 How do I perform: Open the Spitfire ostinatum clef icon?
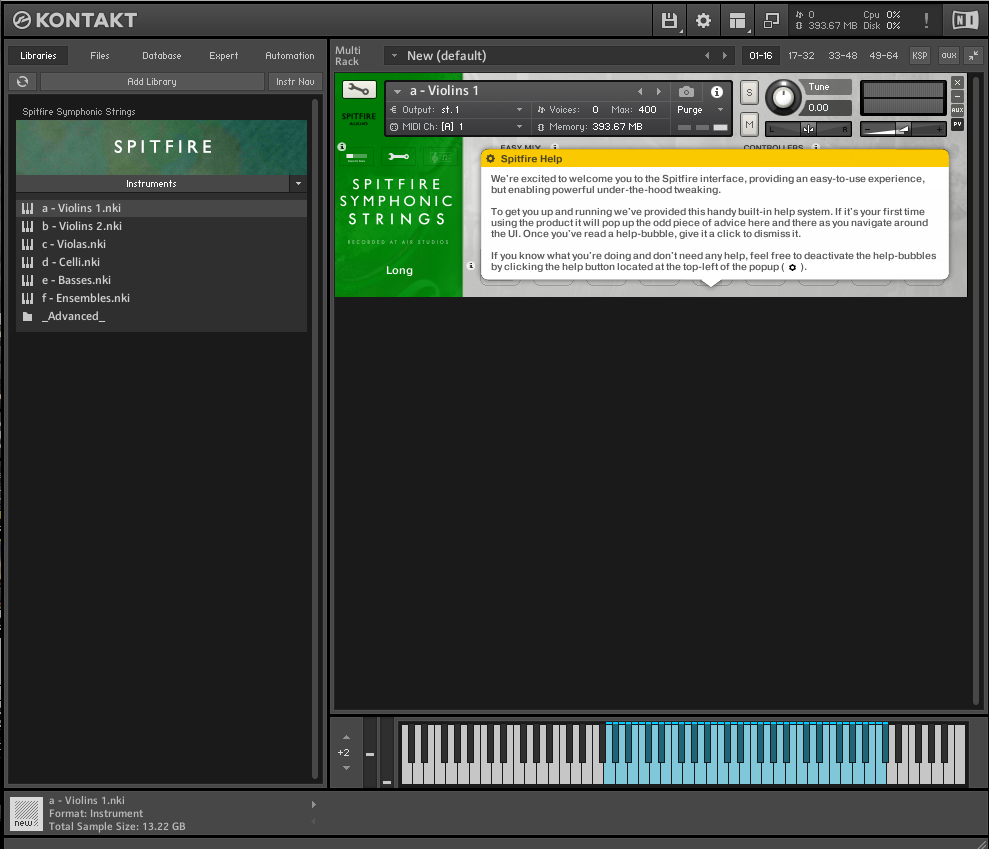440,156
